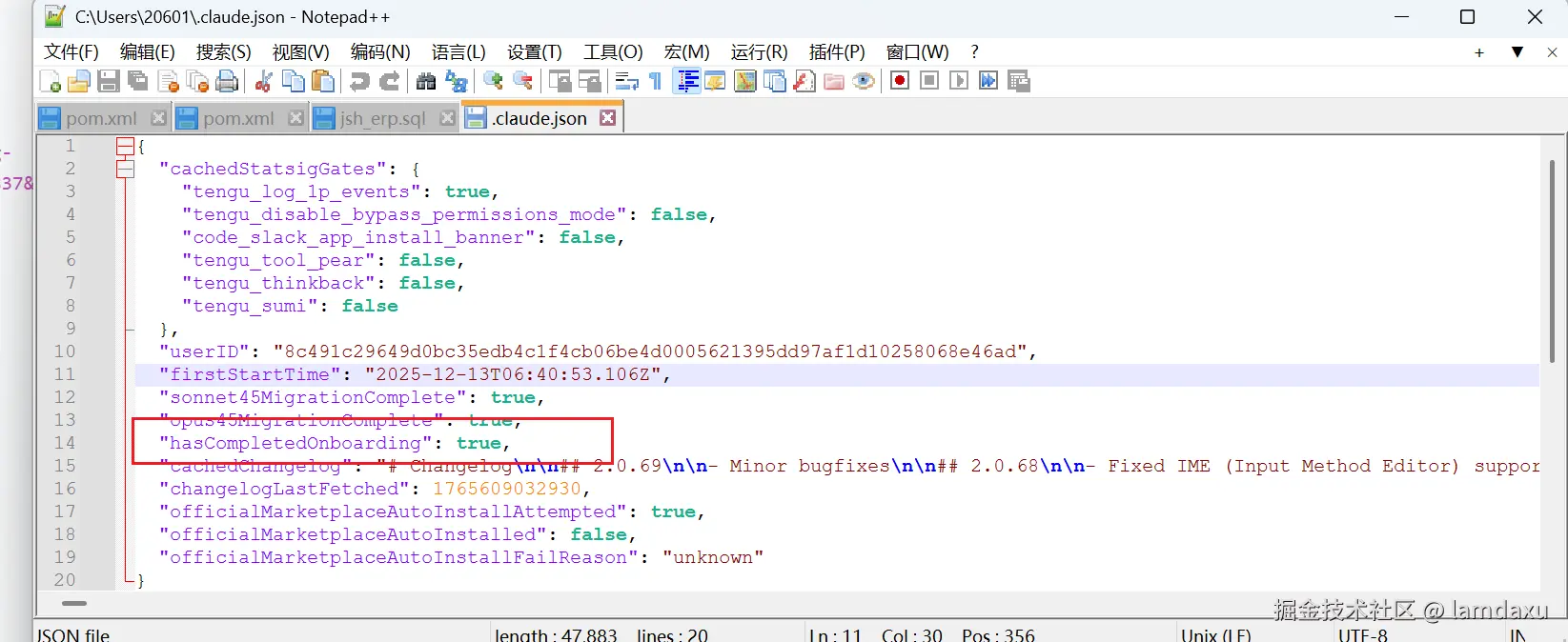Viewport: 1568px width, 642px height.
Task: Click the Save All toolbar icon
Action: coord(138,81)
